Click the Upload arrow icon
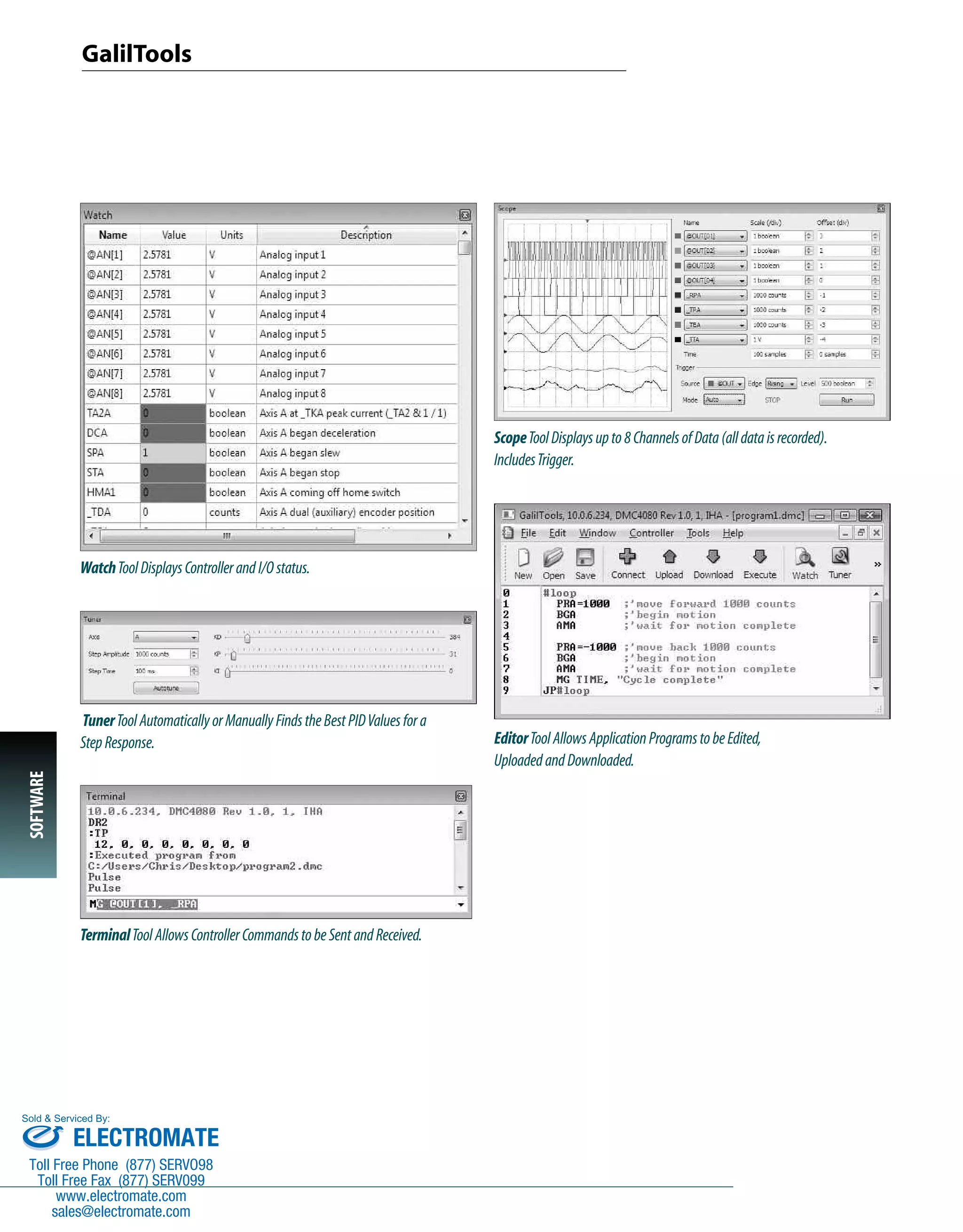This screenshot has width=963, height=1232. coord(669,557)
